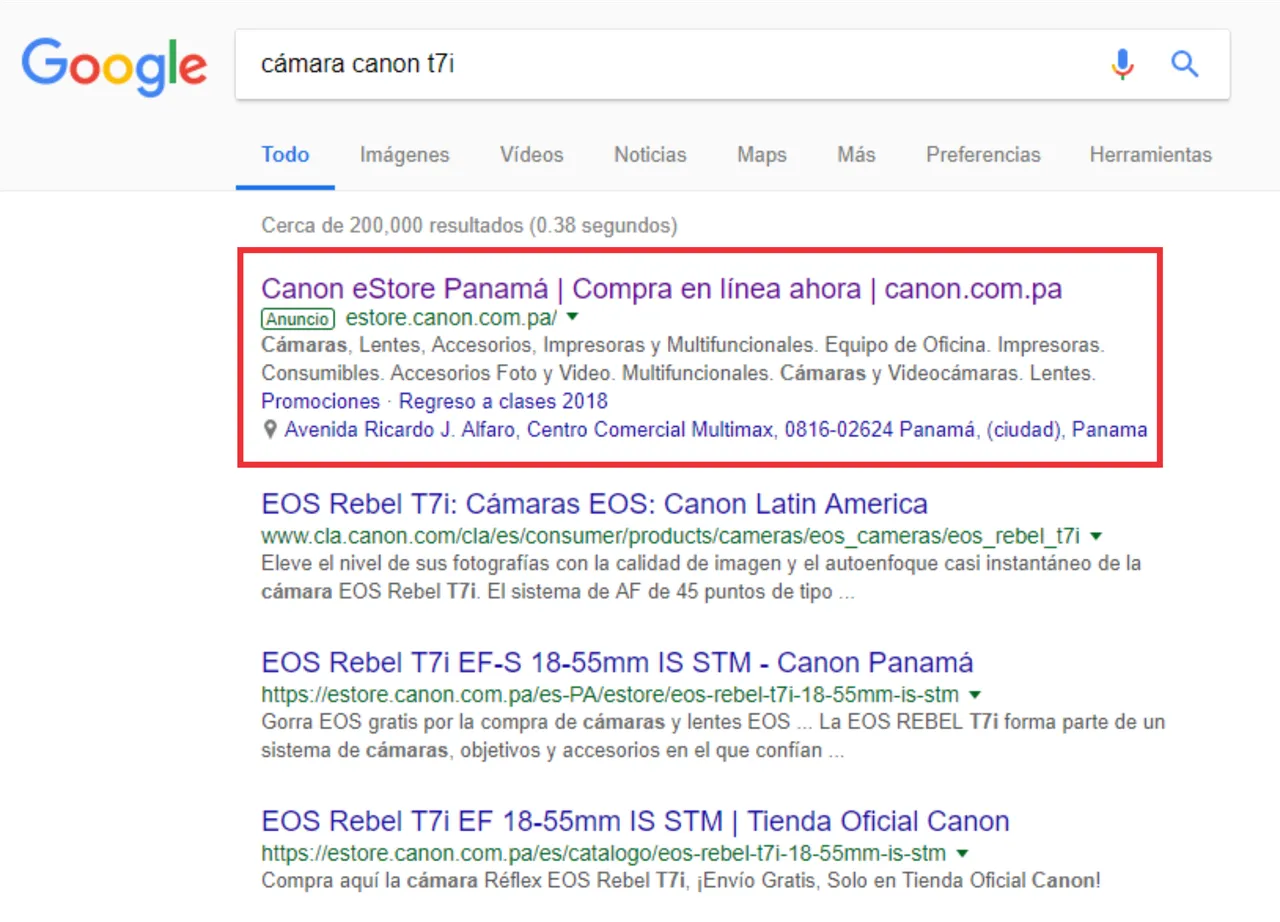This screenshot has height=922, width=1280.
Task: Click snippet starting 'Gorra EOS gratis'
Action: pos(713,736)
